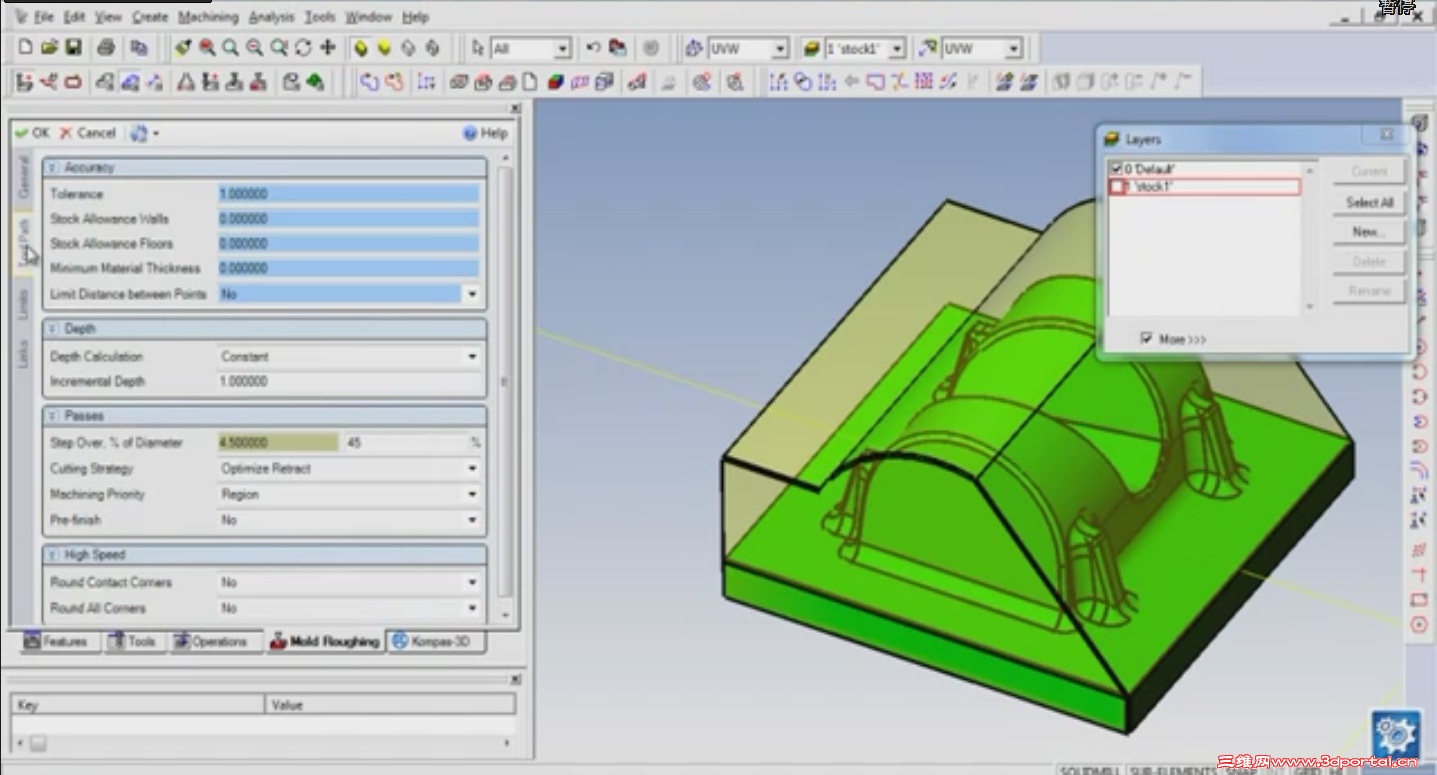Click the Incremental Depth value field
Viewport: 1437px width, 775px height.
[349, 381]
